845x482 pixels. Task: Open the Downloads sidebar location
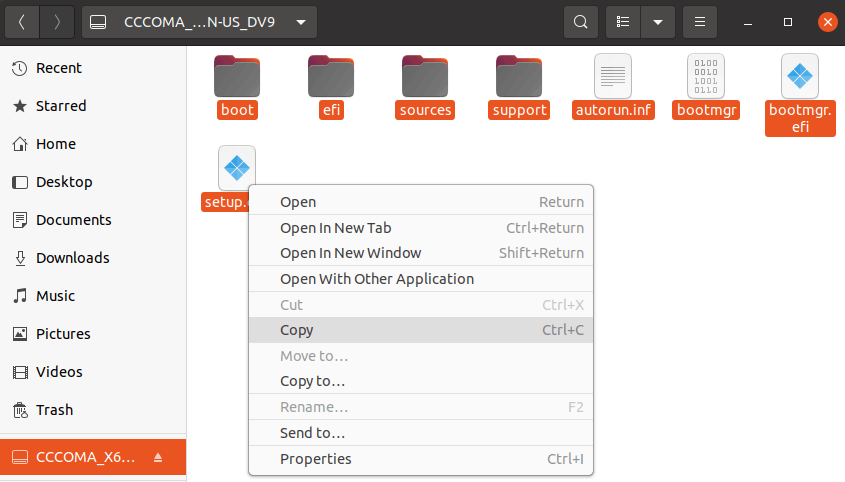72,258
